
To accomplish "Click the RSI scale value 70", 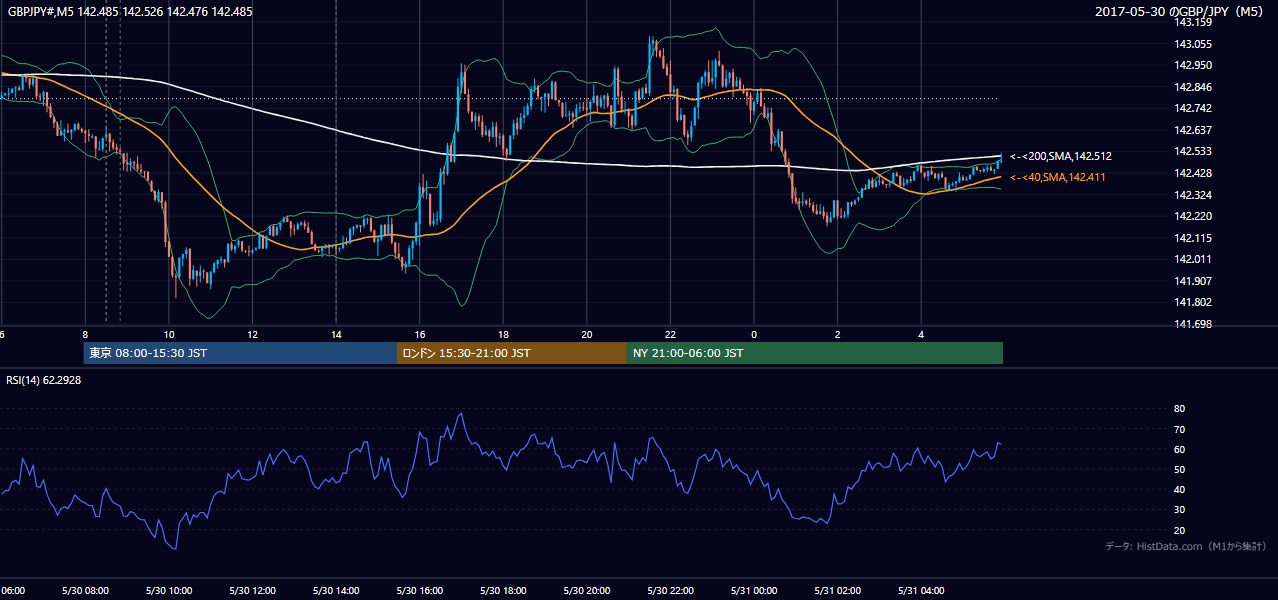I will (1179, 429).
